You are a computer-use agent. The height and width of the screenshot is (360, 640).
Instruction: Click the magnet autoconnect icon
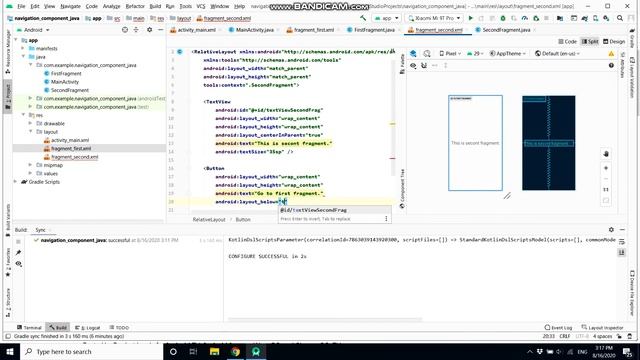pyautogui.click(x=424, y=65)
